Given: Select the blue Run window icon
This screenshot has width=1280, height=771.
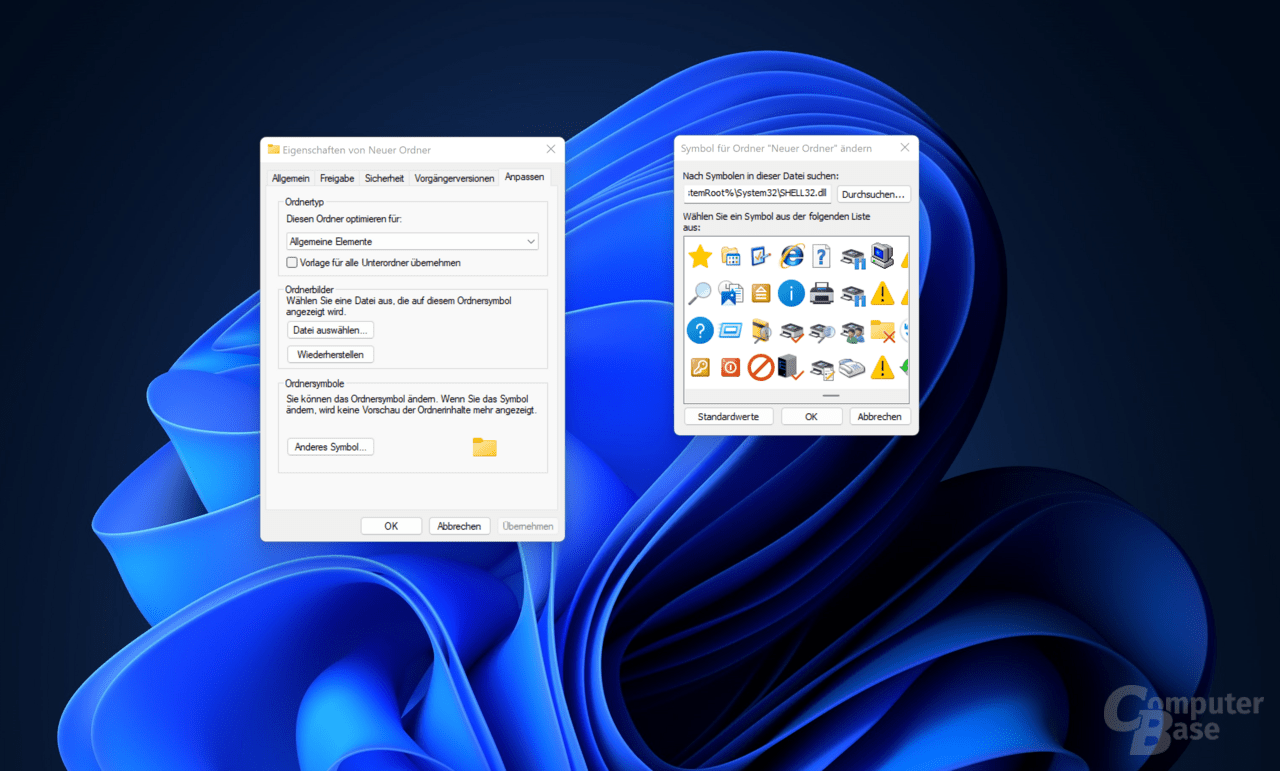Looking at the screenshot, I should pos(731,330).
